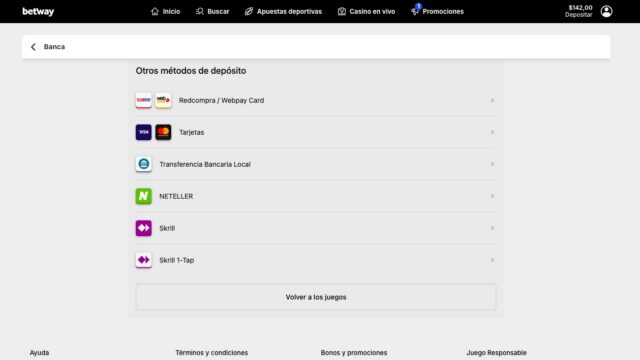Click chevron on Skrill 1-Tap row
This screenshot has height=360, width=640.
click(x=492, y=260)
